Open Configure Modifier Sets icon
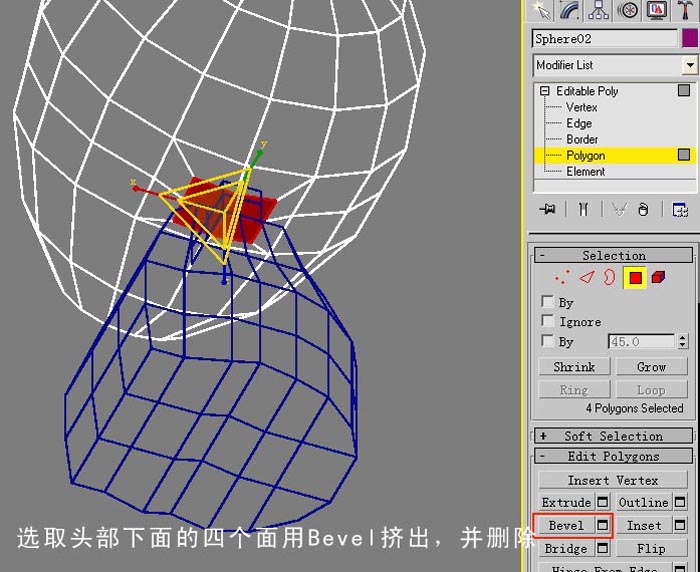 tap(680, 209)
